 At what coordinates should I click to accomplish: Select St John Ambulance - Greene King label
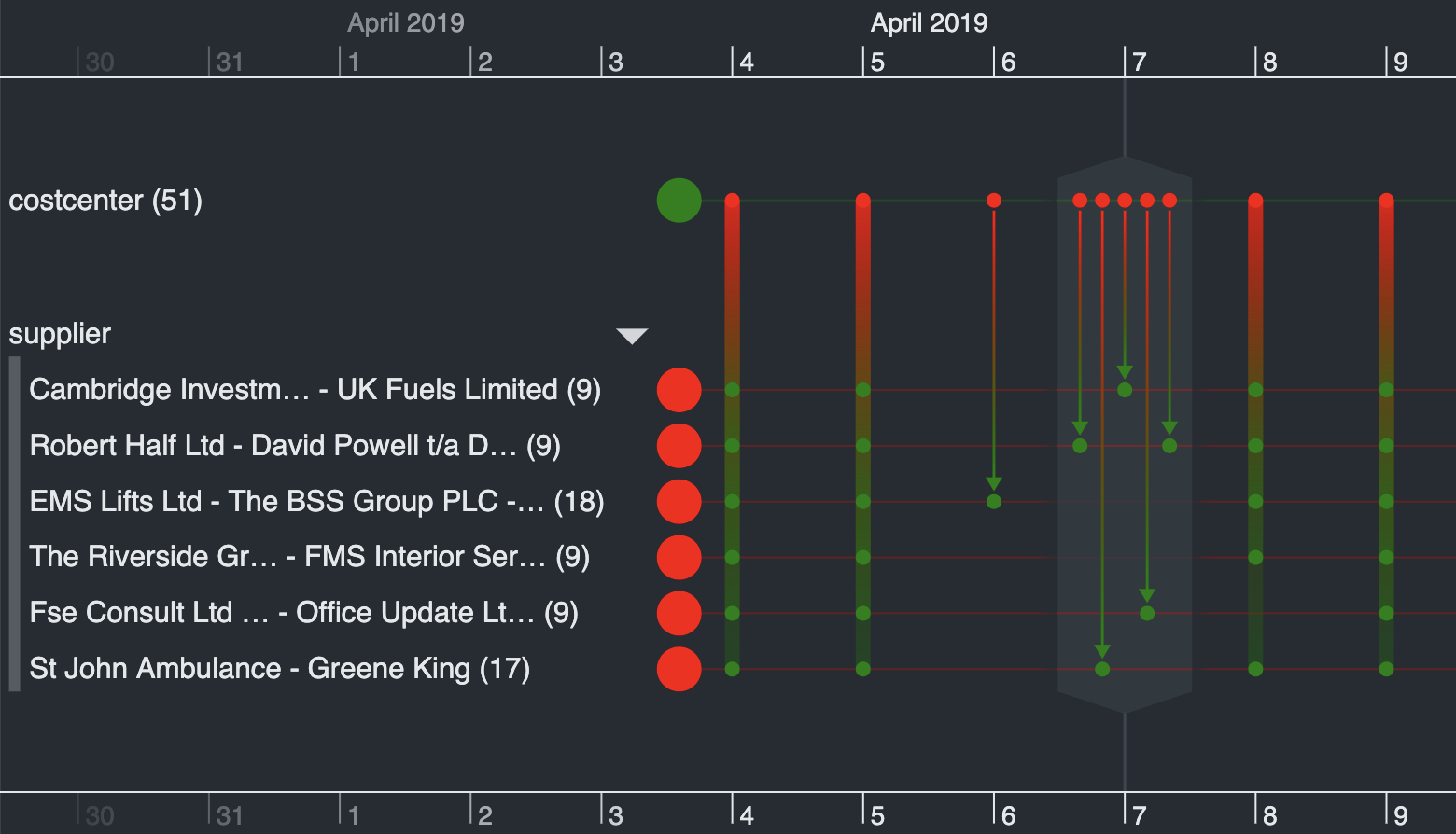[x=279, y=669]
